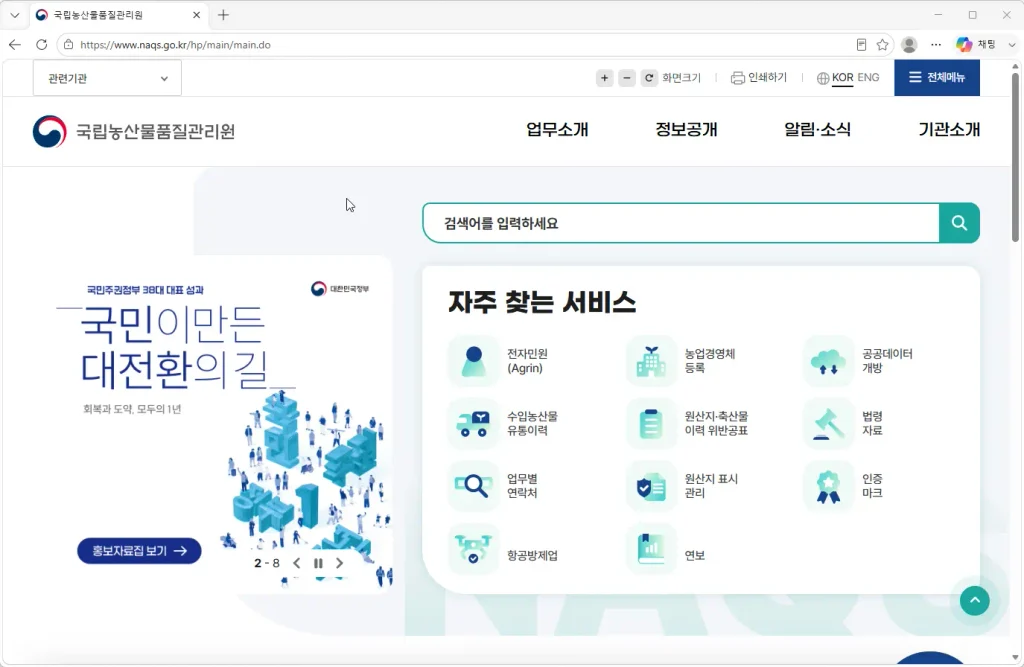This screenshot has width=1024, height=667.
Task: Open a new browser tab
Action: coord(223,14)
